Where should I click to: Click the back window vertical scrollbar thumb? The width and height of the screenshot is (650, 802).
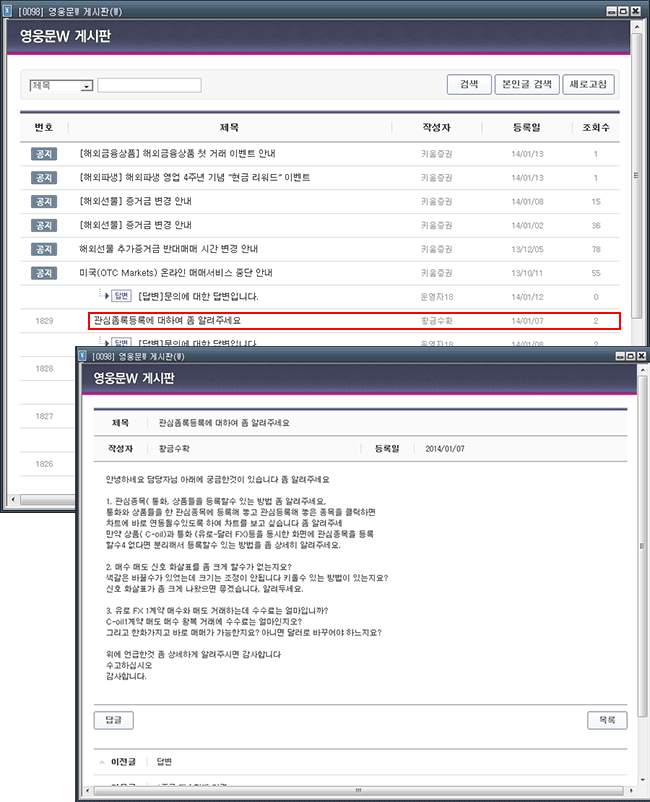point(636,176)
